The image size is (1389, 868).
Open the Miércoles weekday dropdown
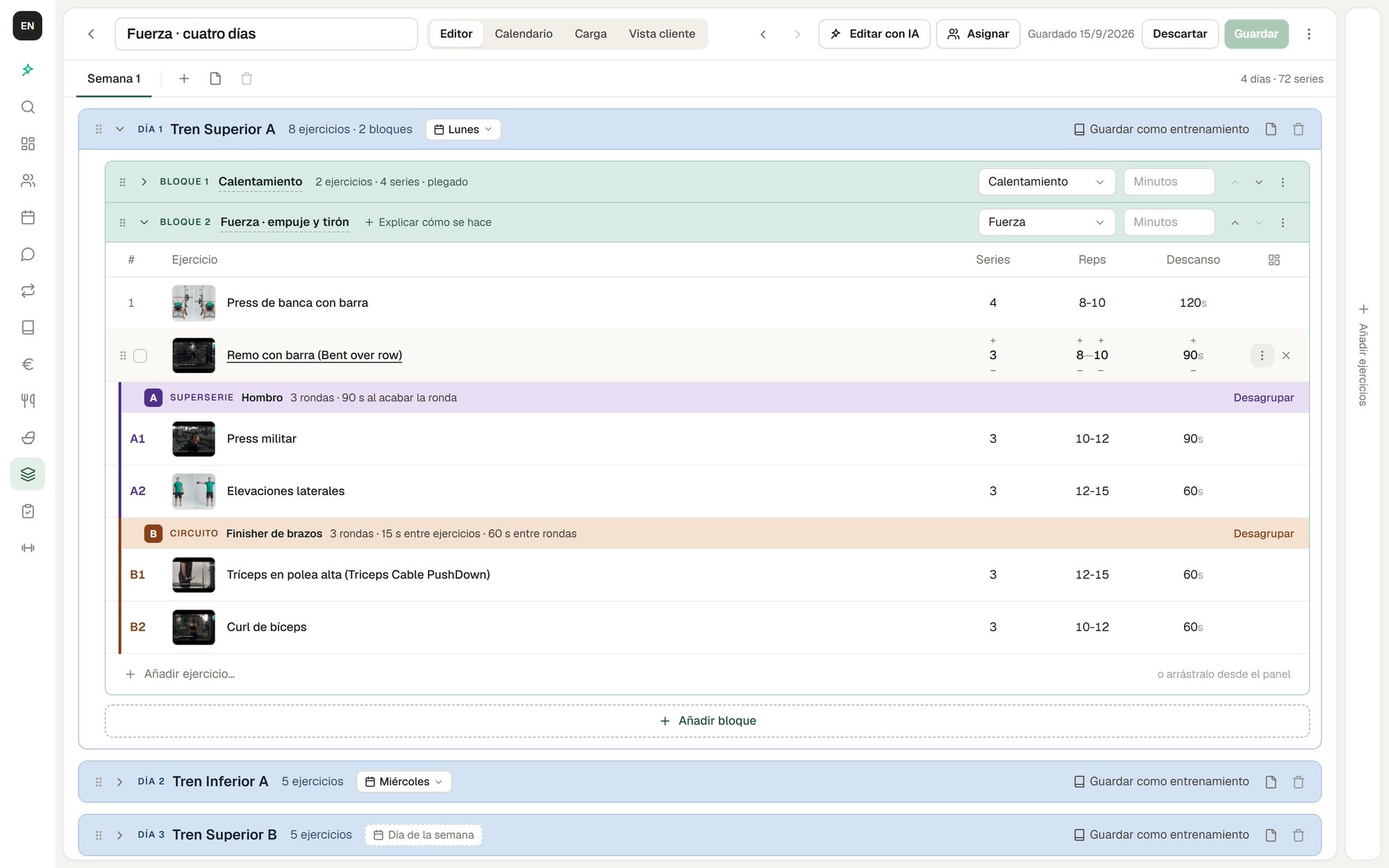coord(404,782)
